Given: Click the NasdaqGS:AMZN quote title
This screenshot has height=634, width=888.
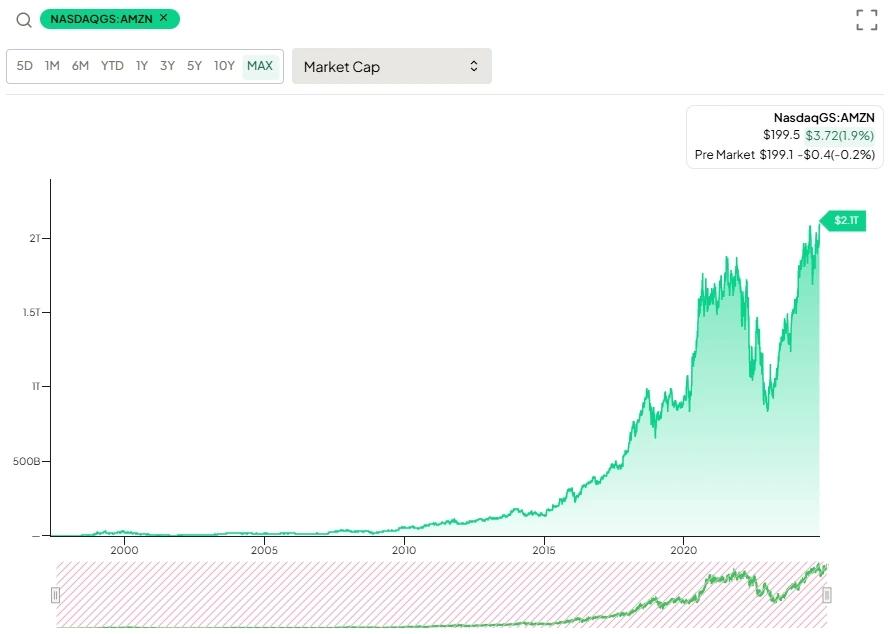Looking at the screenshot, I should pyautogui.click(x=824, y=118).
